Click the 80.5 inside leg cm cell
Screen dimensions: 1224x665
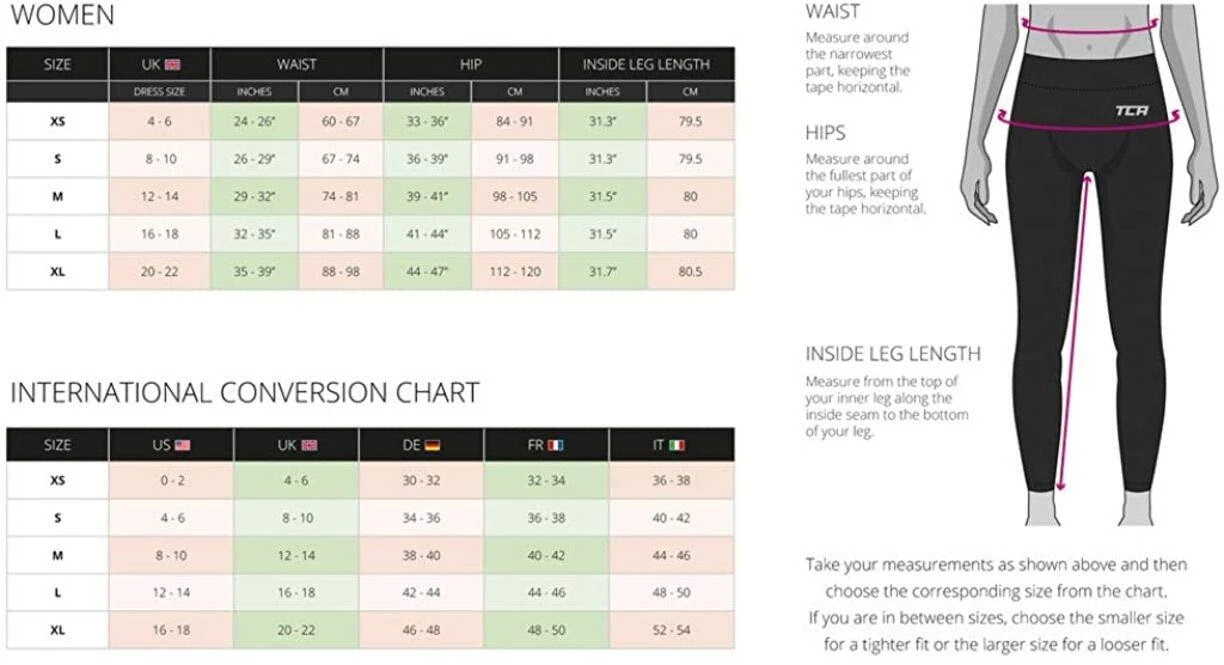pos(690,272)
